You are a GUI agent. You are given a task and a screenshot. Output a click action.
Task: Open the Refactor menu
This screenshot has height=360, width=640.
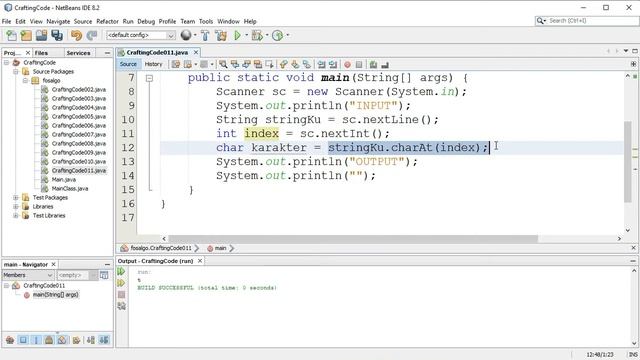point(107,21)
